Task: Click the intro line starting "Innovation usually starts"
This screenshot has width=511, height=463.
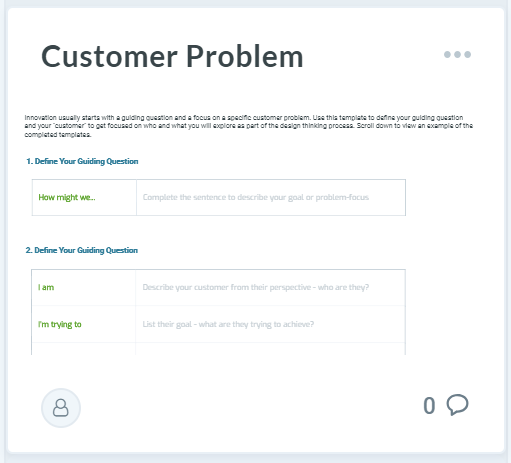Action: coord(244,117)
